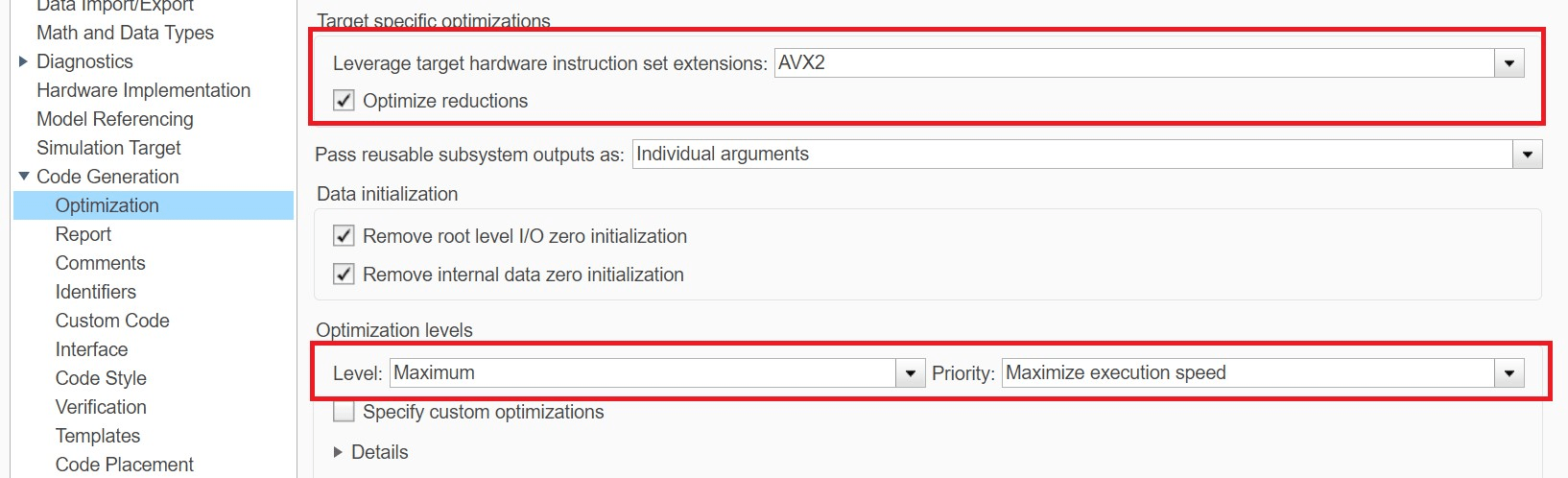1568x478 pixels.
Task: Select the Interface tree item
Action: click(91, 349)
